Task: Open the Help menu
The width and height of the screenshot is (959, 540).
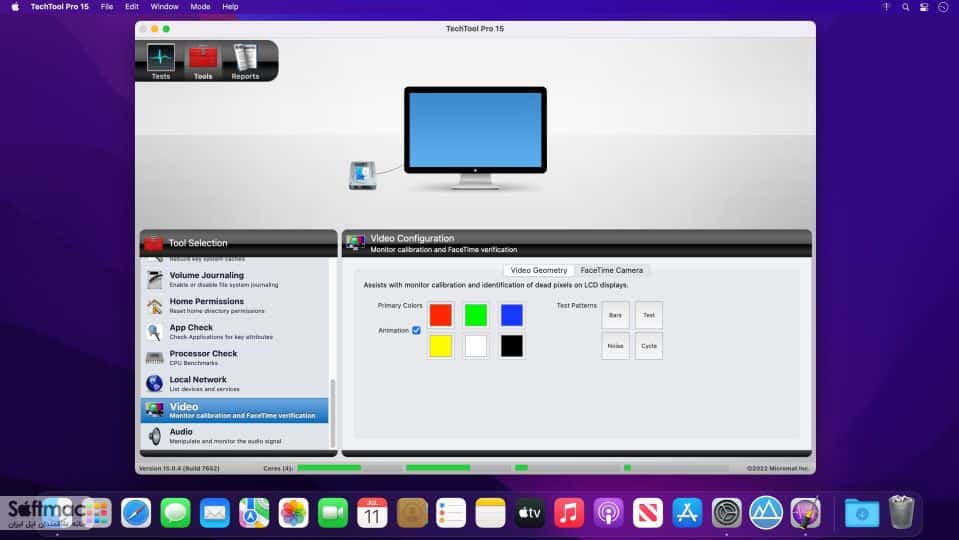Action: pyautogui.click(x=230, y=7)
